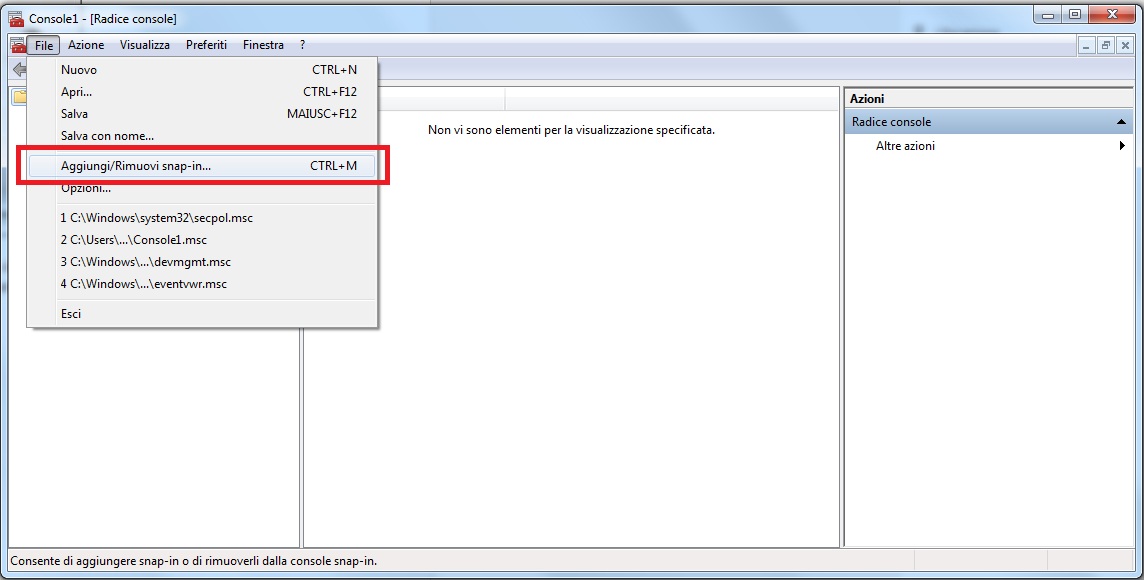Click the Radice console header in Azioni pane

click(x=990, y=122)
